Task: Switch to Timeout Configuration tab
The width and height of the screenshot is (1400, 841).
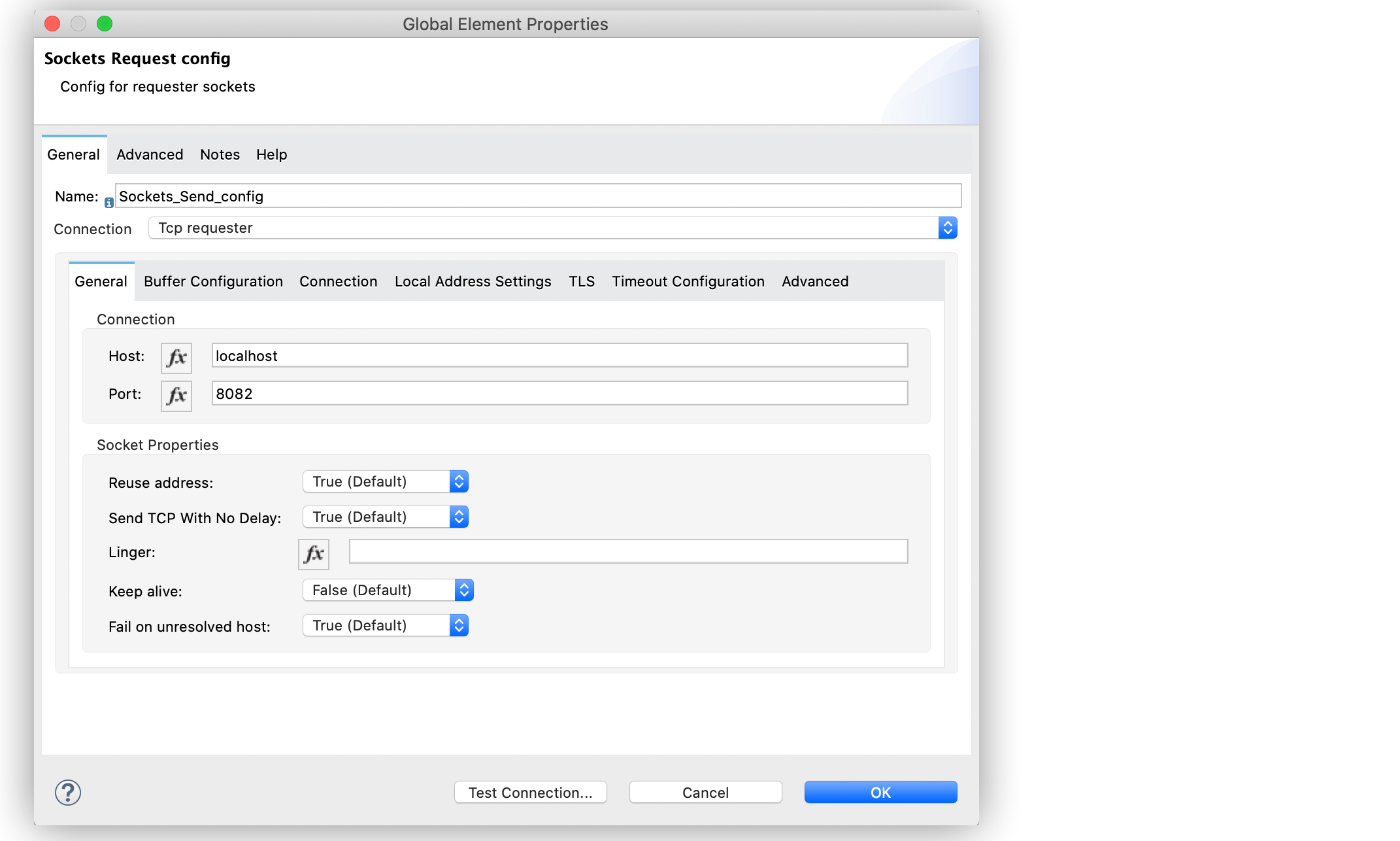Action: click(x=688, y=281)
